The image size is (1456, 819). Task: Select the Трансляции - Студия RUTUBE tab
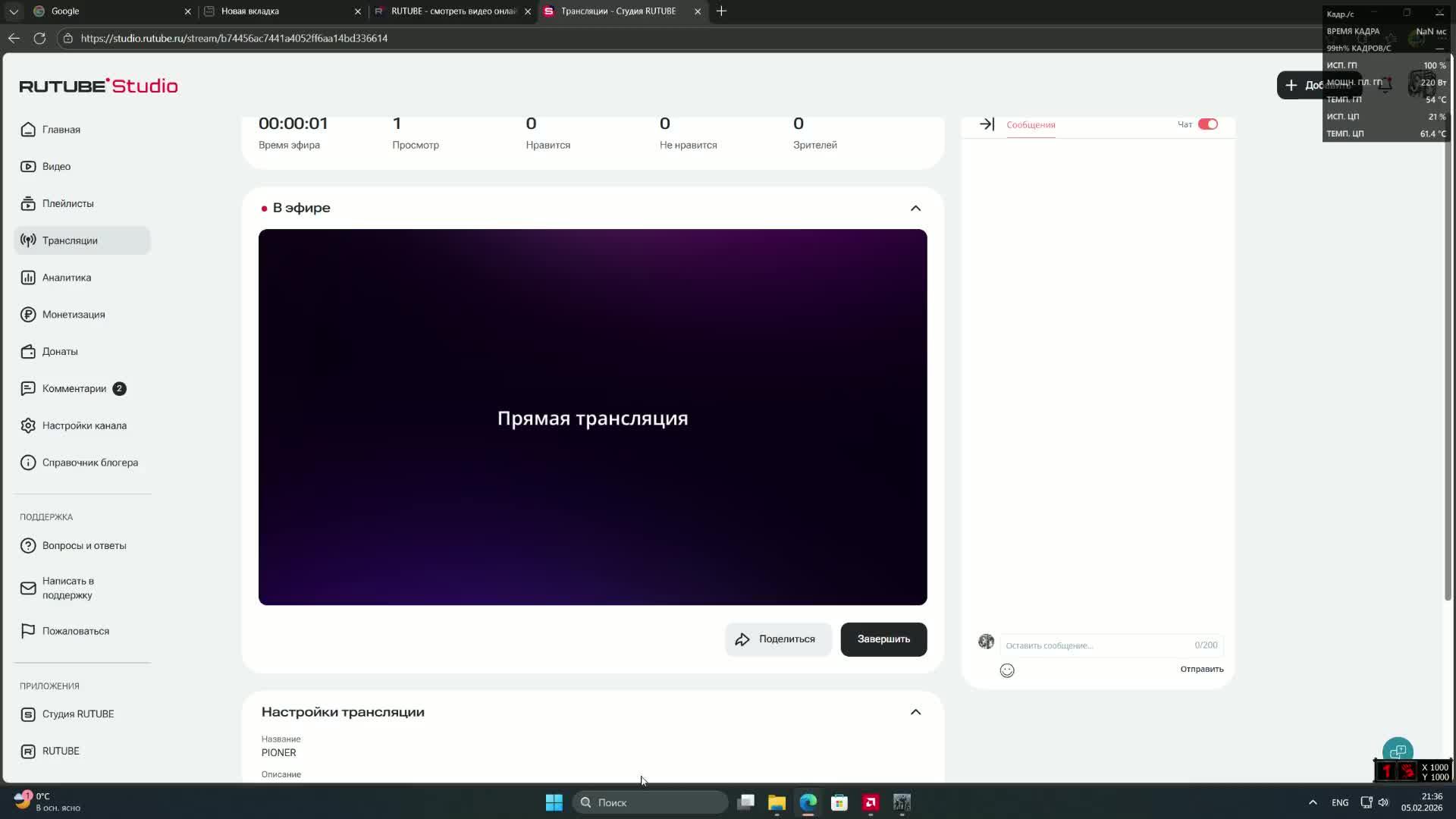[x=622, y=11]
